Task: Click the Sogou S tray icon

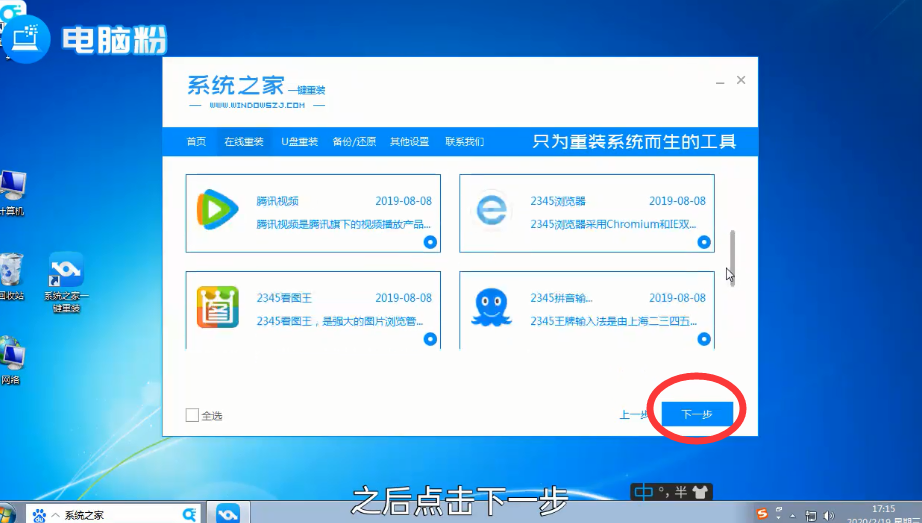Action: coord(762,514)
